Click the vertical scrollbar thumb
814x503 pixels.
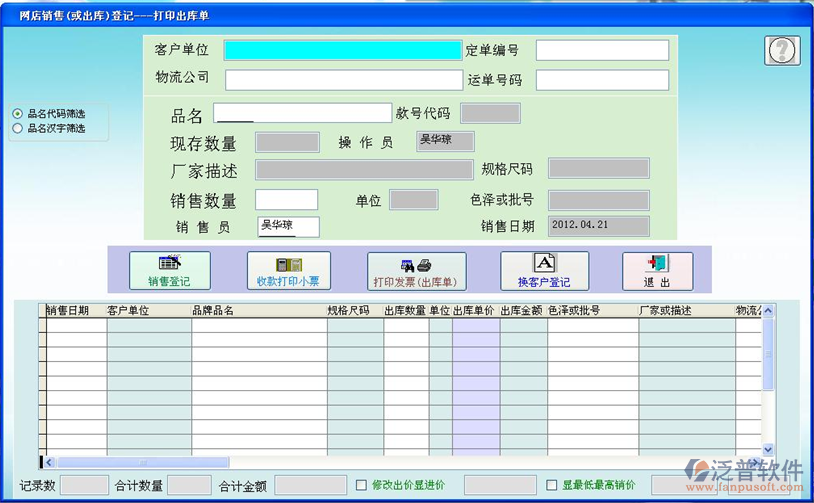point(768,354)
